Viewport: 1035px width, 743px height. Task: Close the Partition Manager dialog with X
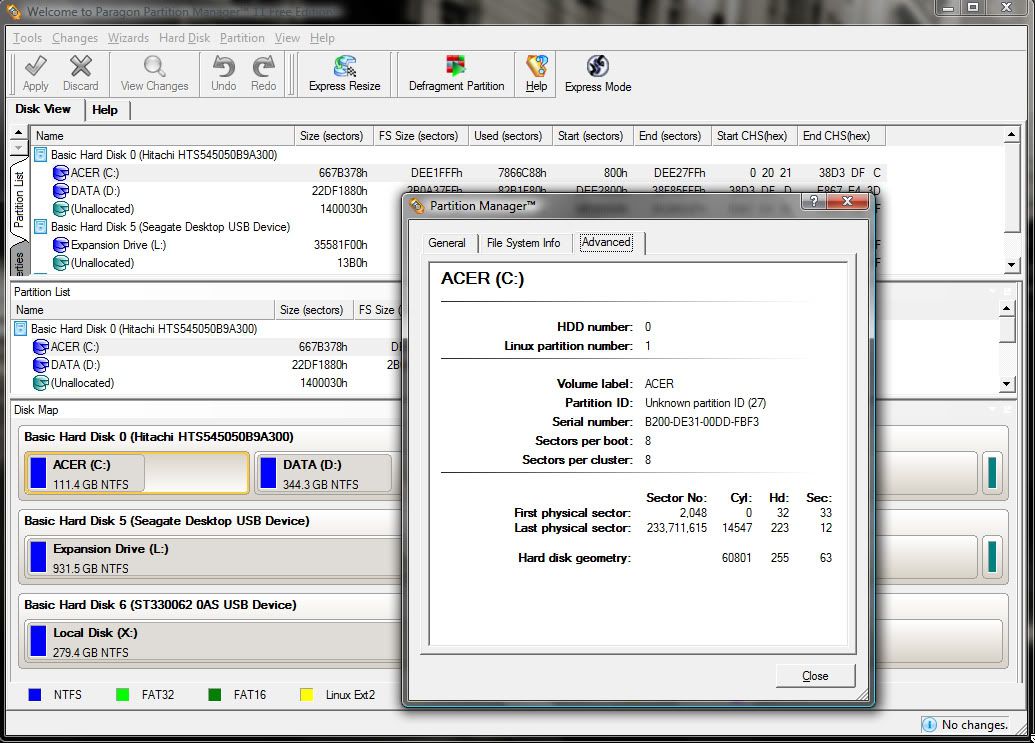848,201
